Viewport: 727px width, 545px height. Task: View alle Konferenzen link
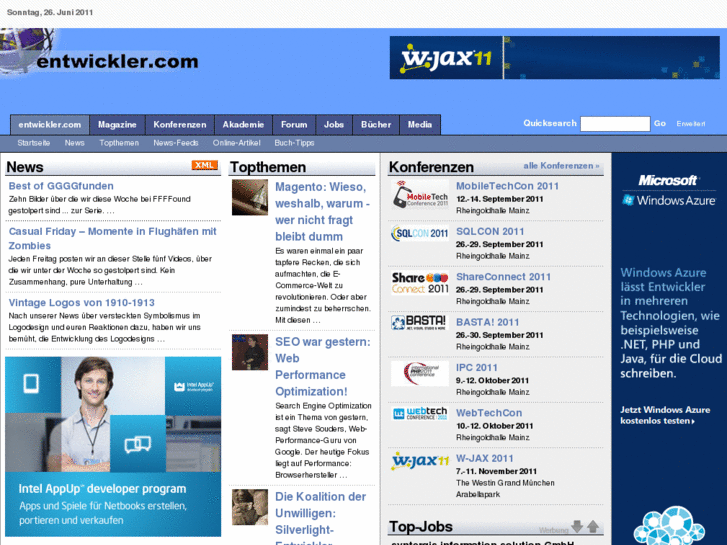click(x=561, y=166)
